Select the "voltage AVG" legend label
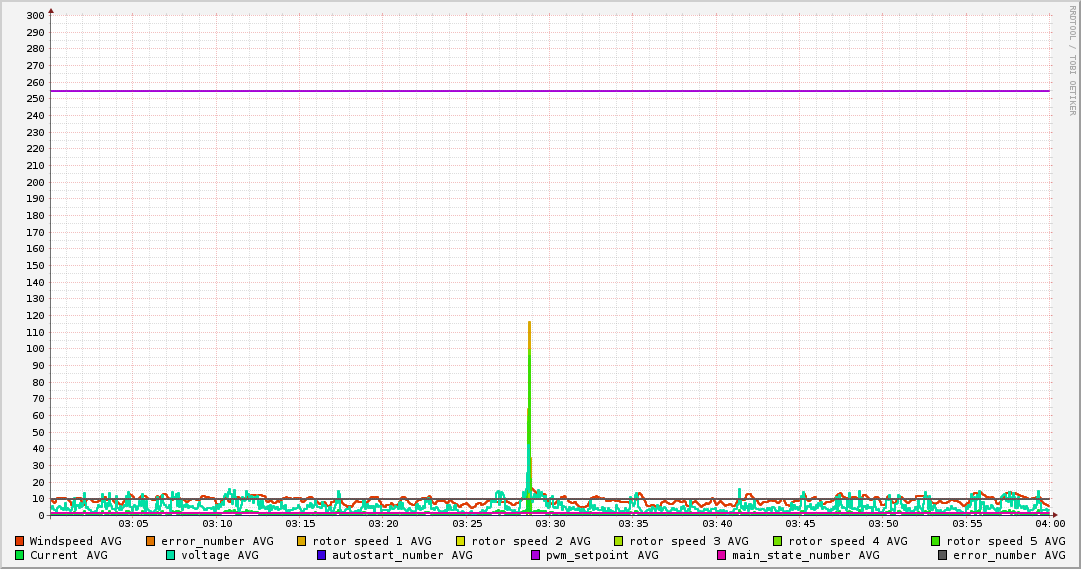The height and width of the screenshot is (569, 1081). (x=220, y=555)
